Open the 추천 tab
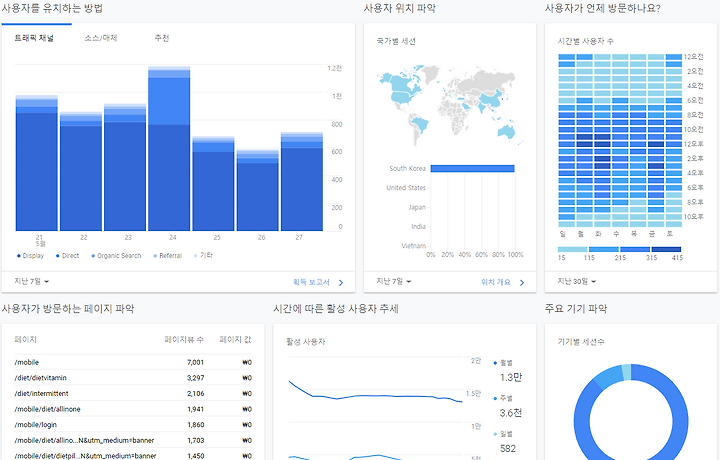 click(162, 38)
